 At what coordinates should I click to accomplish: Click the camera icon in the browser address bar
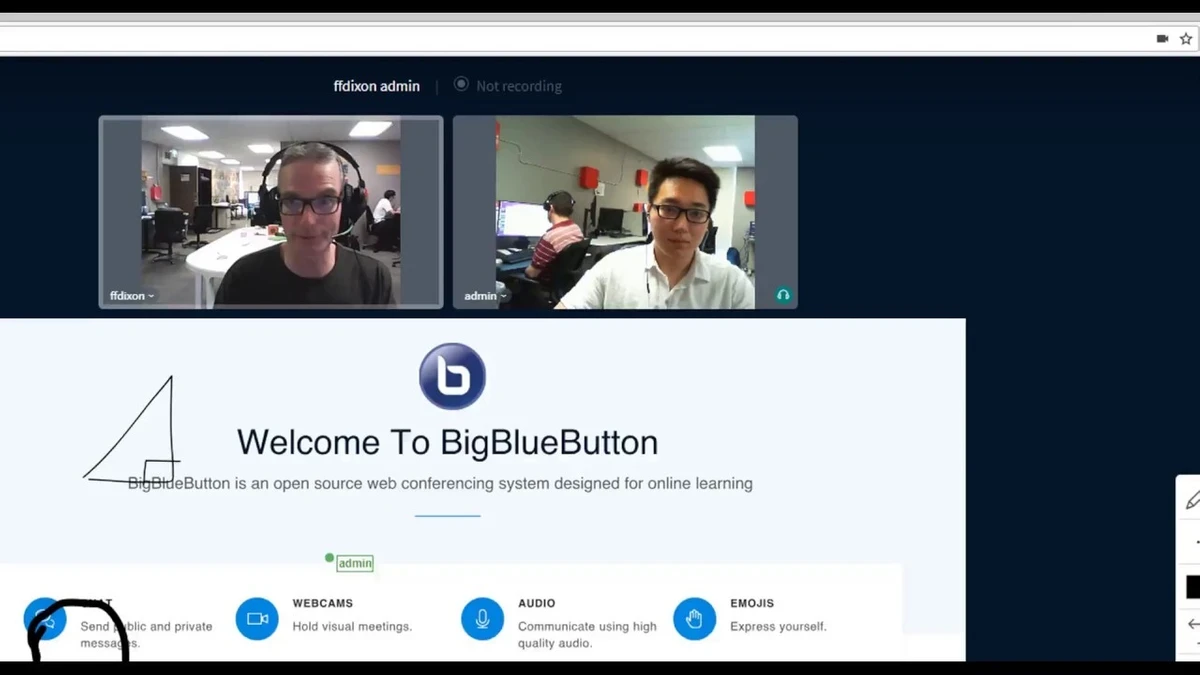(x=1162, y=38)
